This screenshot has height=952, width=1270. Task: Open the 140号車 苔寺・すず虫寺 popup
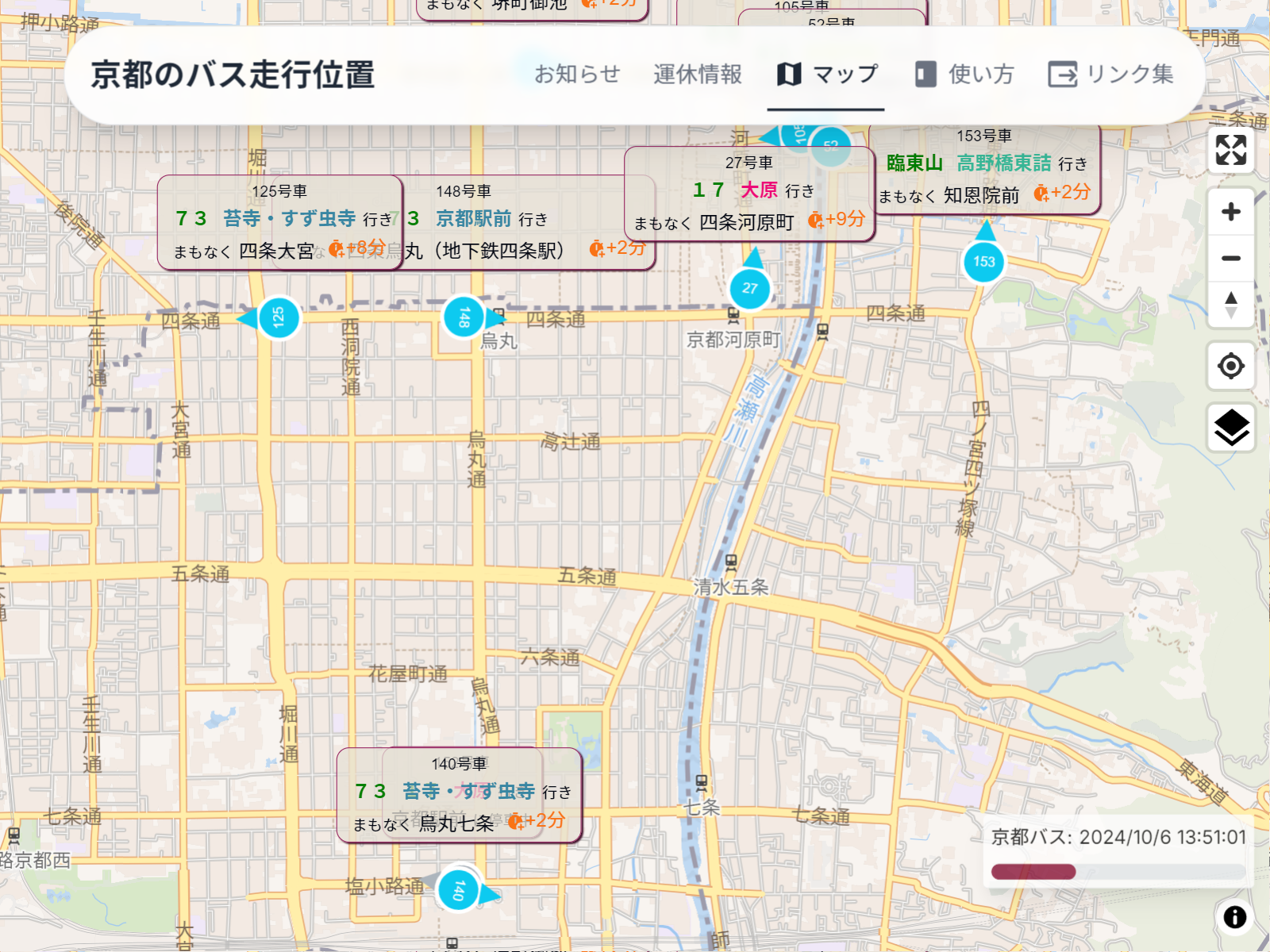pyautogui.click(x=460, y=795)
